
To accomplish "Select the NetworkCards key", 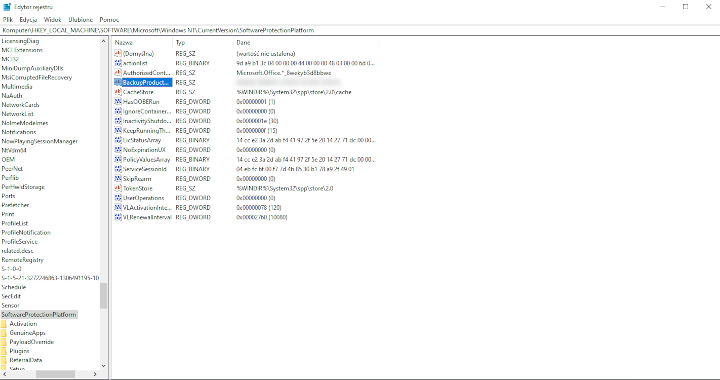I will coord(20,105).
